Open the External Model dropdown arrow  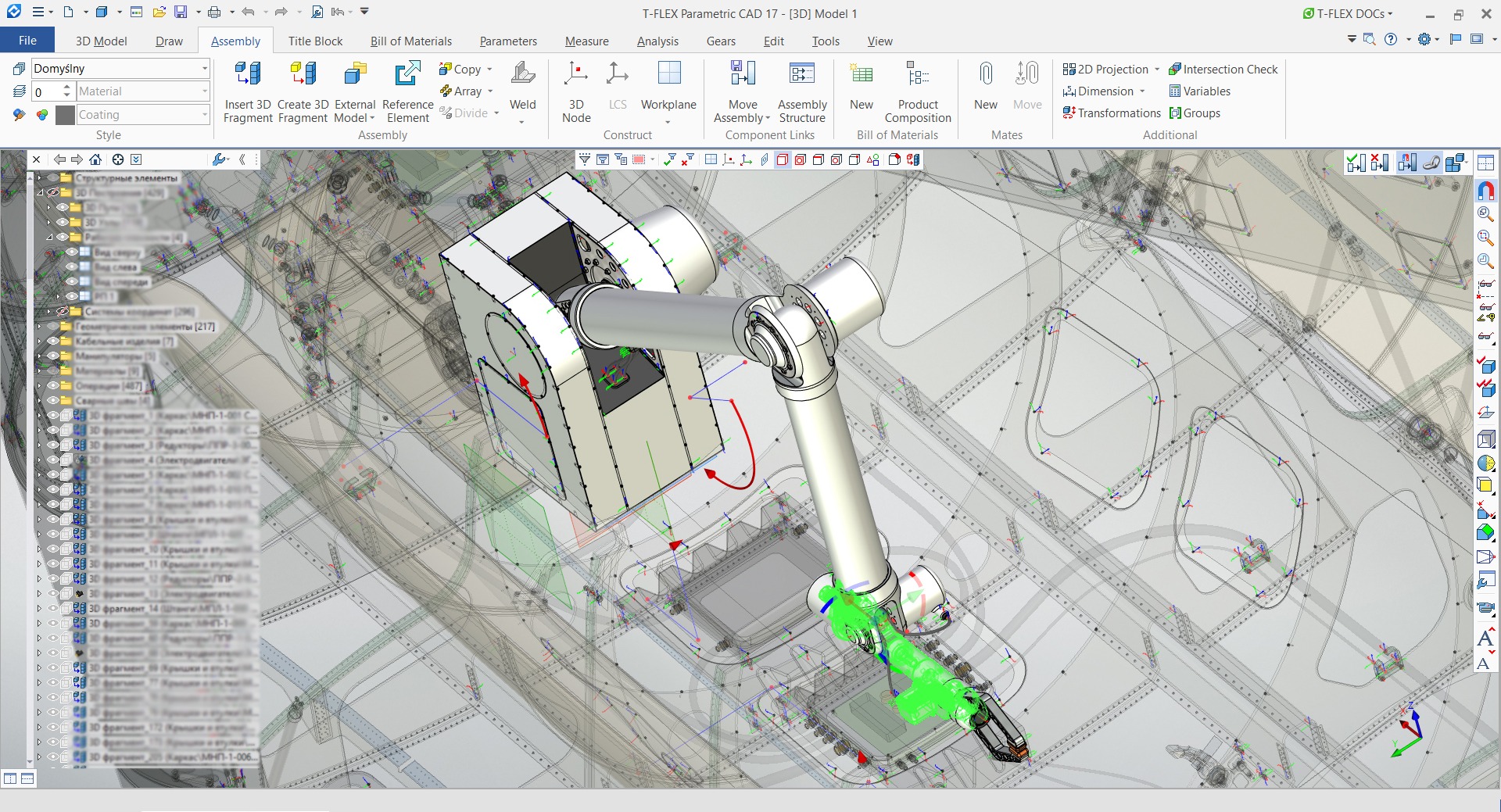pyautogui.click(x=372, y=118)
